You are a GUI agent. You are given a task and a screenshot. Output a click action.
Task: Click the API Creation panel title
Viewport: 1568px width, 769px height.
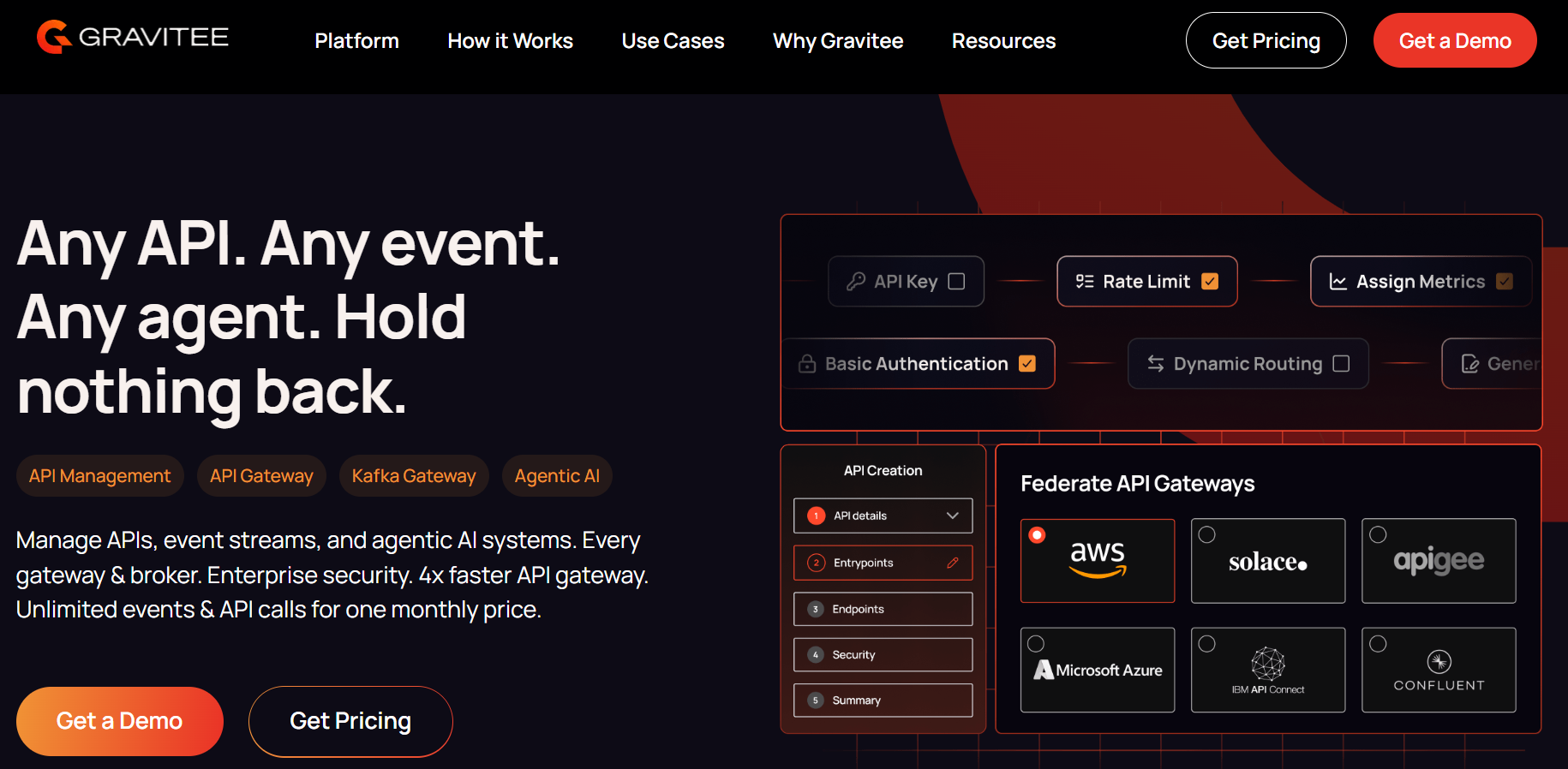point(883,470)
